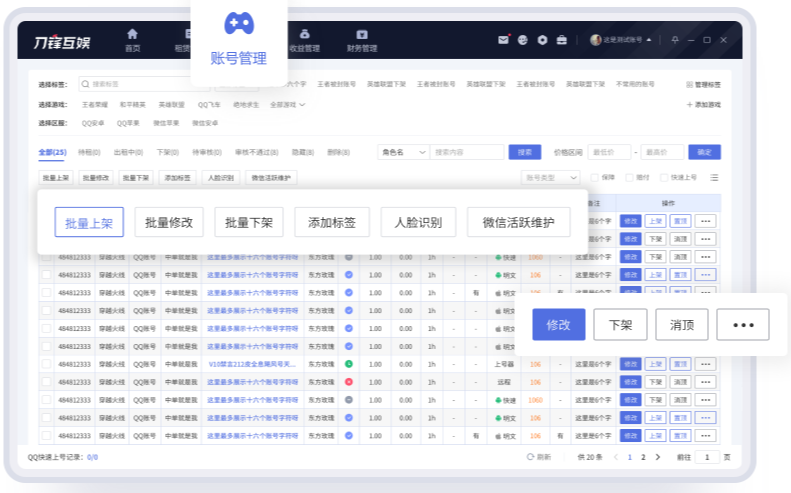Open the 账号管理 game controller icon
The width and height of the screenshot is (791, 493).
[238, 23]
